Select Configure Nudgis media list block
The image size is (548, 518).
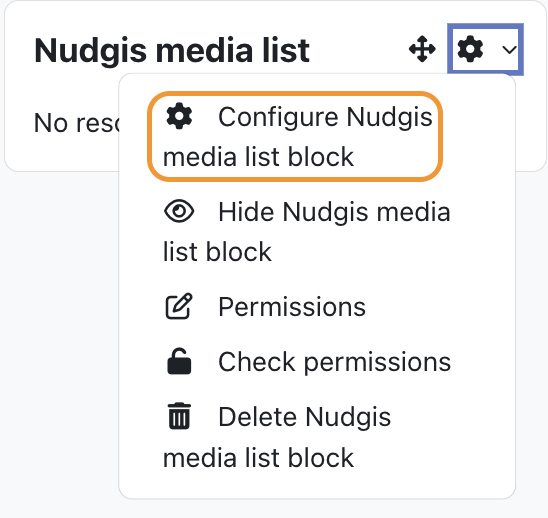(x=295, y=136)
